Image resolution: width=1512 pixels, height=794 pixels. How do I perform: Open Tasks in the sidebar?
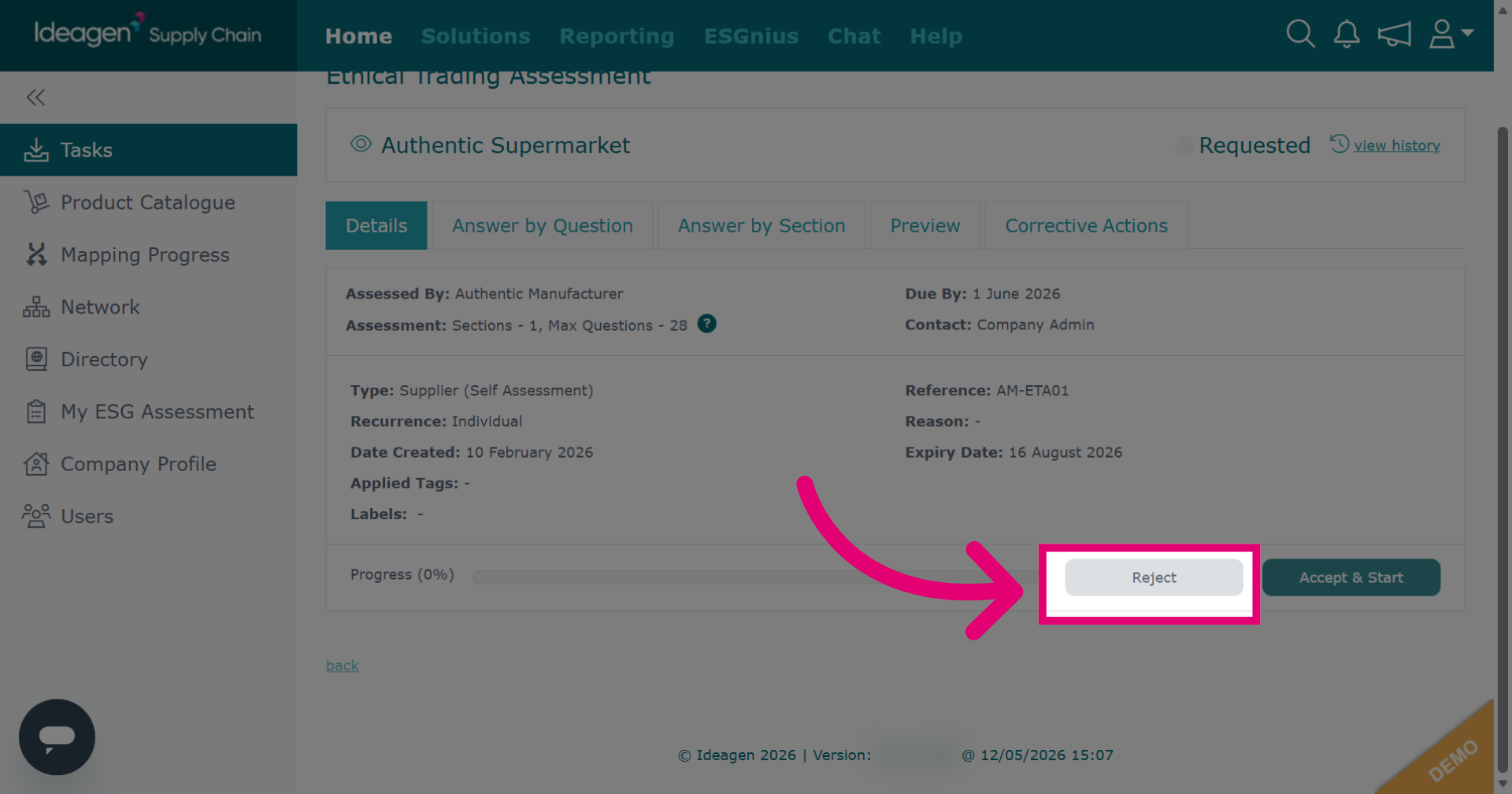(x=148, y=150)
